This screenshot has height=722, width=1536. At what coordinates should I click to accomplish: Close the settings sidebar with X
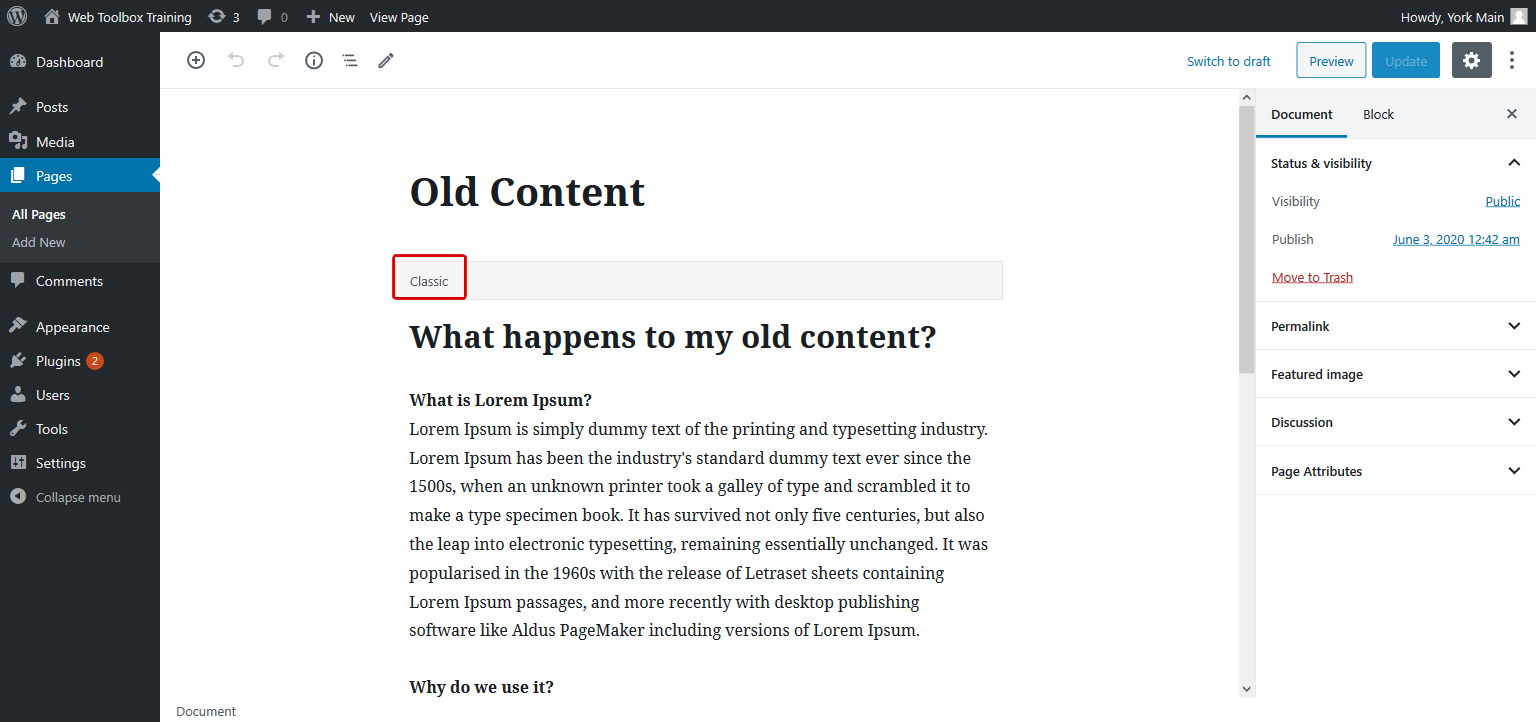point(1512,114)
